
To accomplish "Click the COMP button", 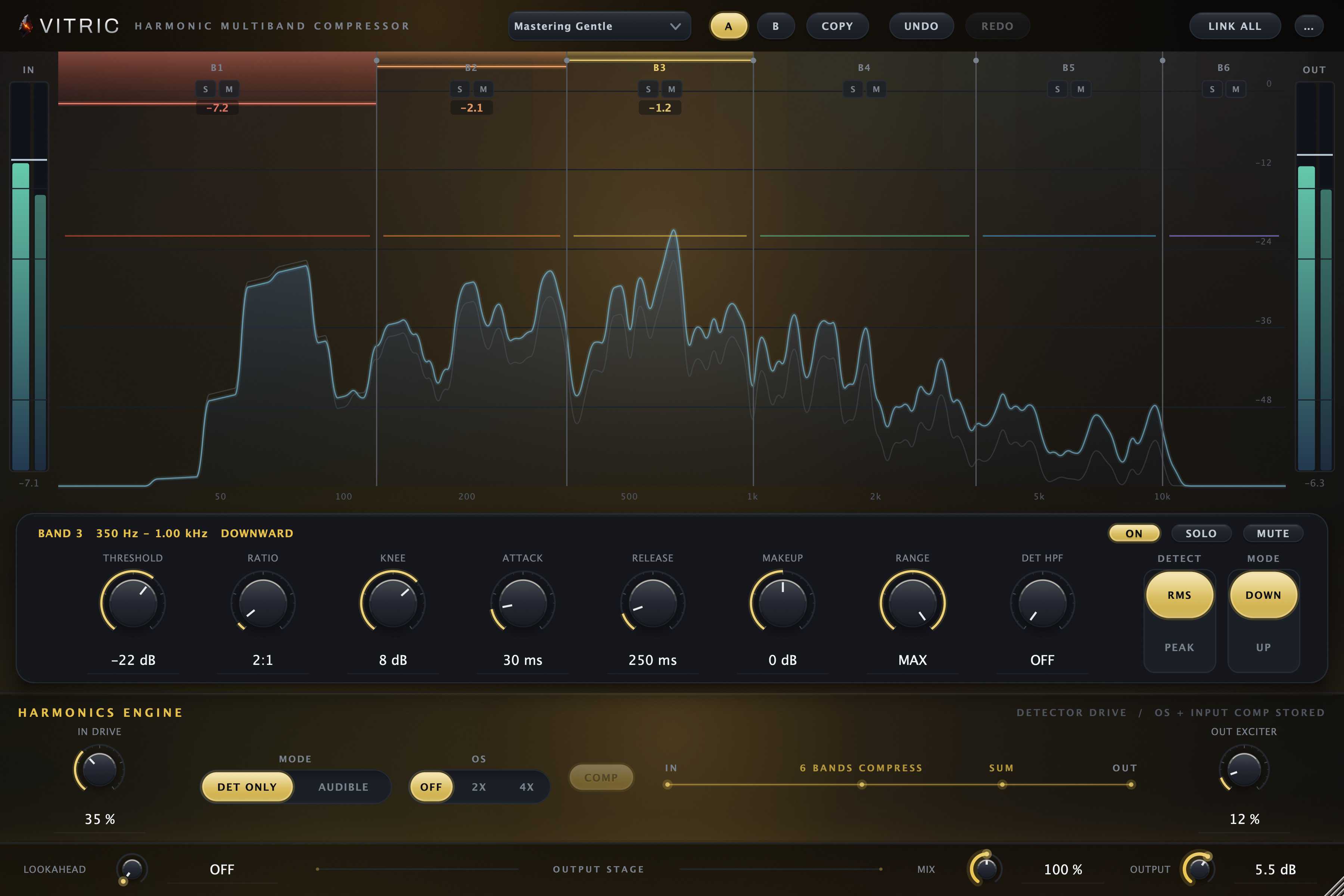I will 601,777.
